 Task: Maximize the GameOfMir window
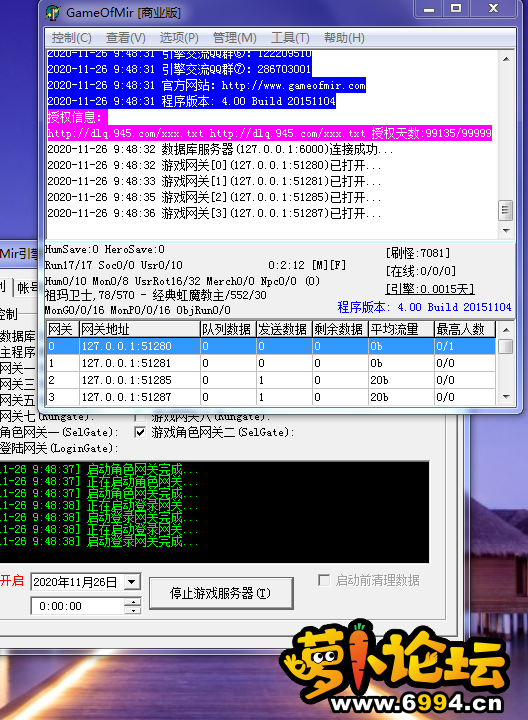click(x=455, y=8)
